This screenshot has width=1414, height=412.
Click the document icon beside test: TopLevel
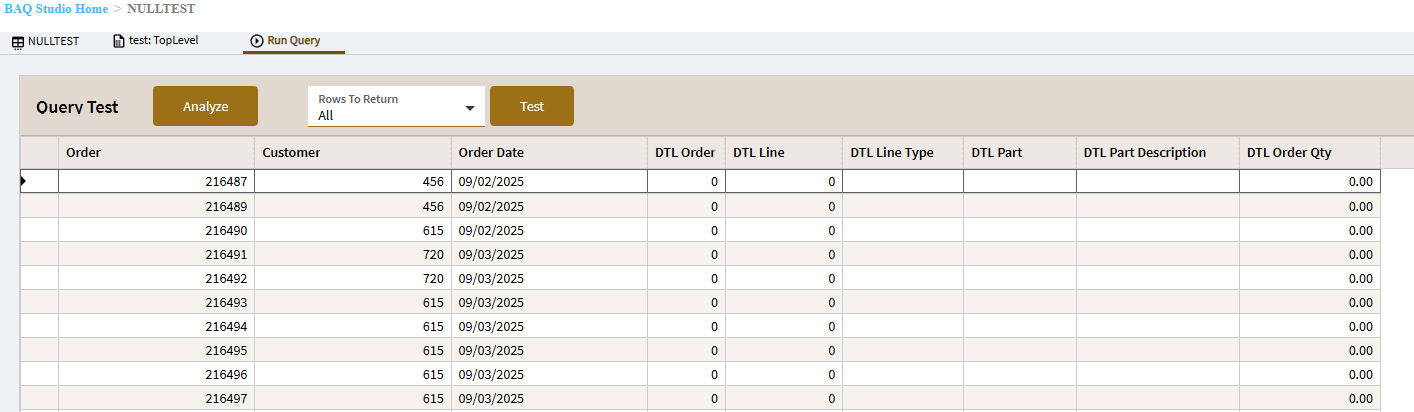[x=119, y=41]
